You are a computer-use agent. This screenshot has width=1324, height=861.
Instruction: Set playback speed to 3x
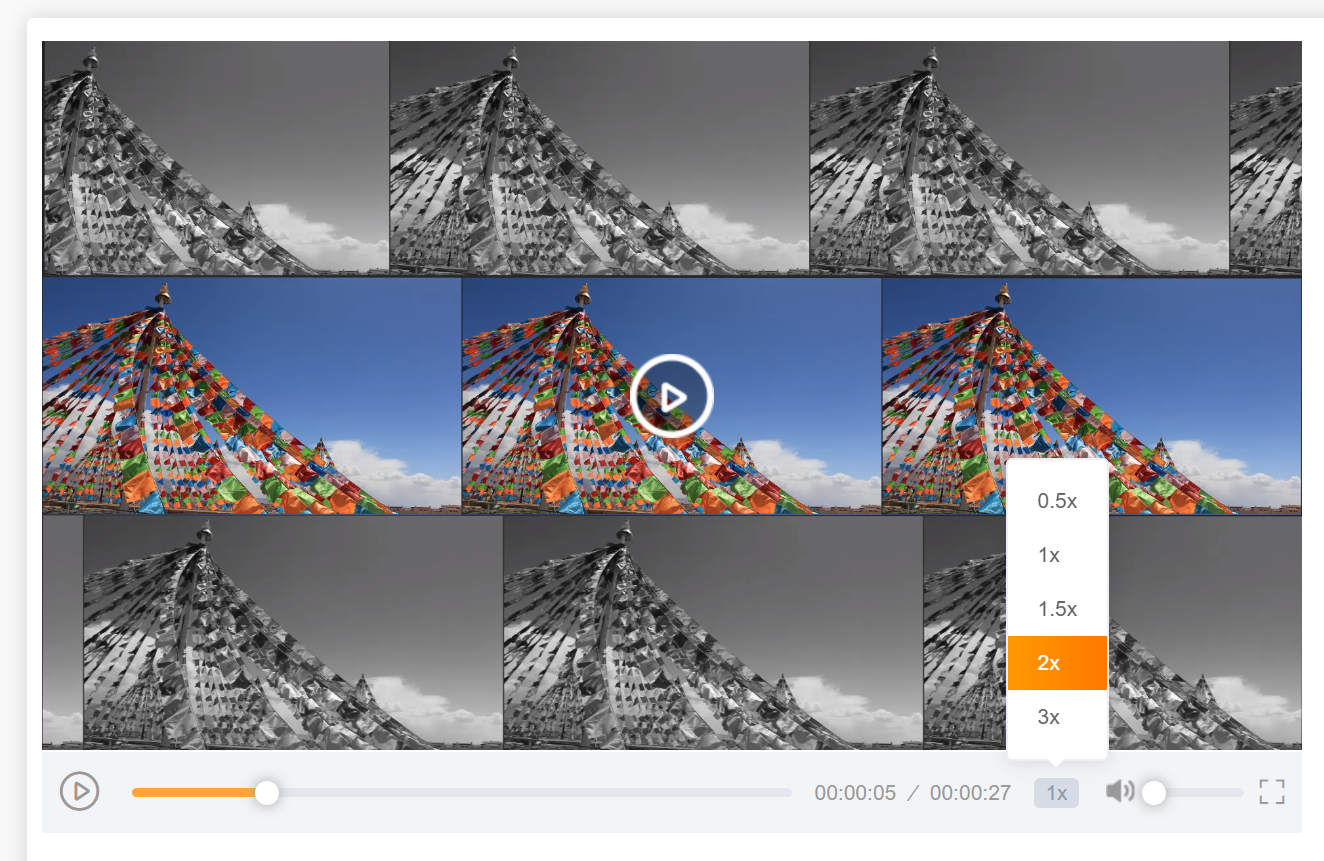pyautogui.click(x=1057, y=717)
